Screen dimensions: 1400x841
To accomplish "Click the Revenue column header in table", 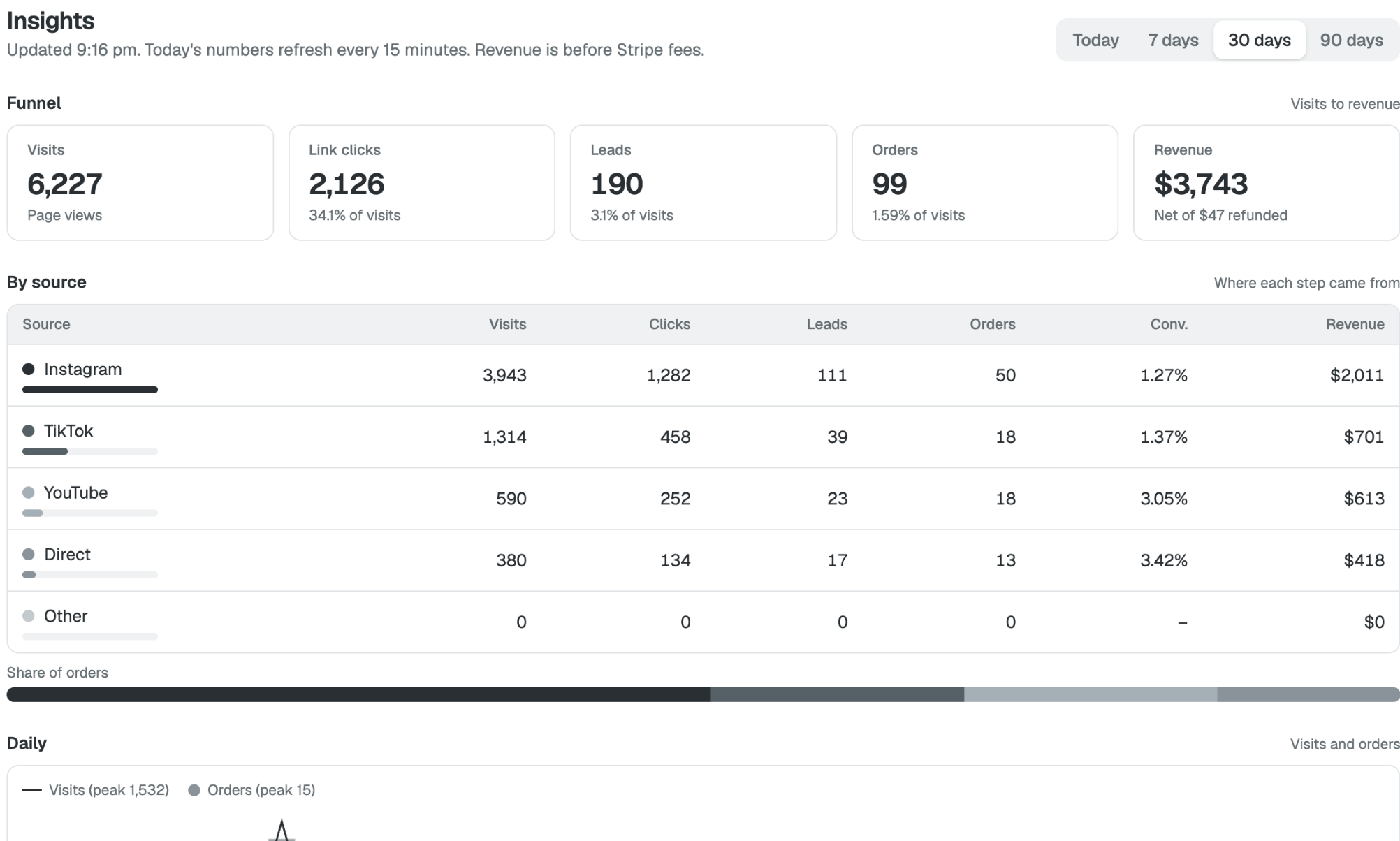I will (1355, 324).
